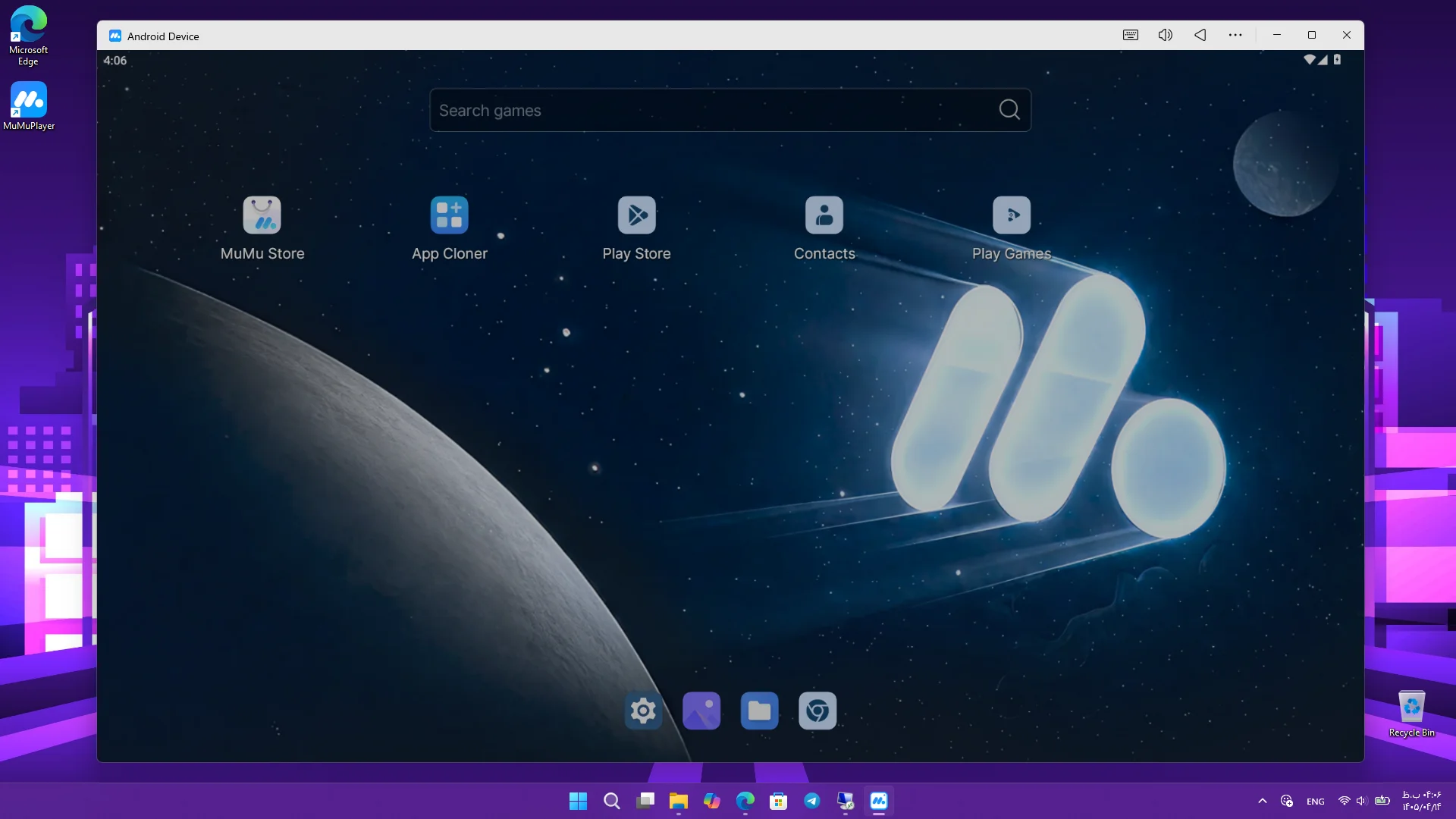Expand hidden system tray icons

(1263, 801)
